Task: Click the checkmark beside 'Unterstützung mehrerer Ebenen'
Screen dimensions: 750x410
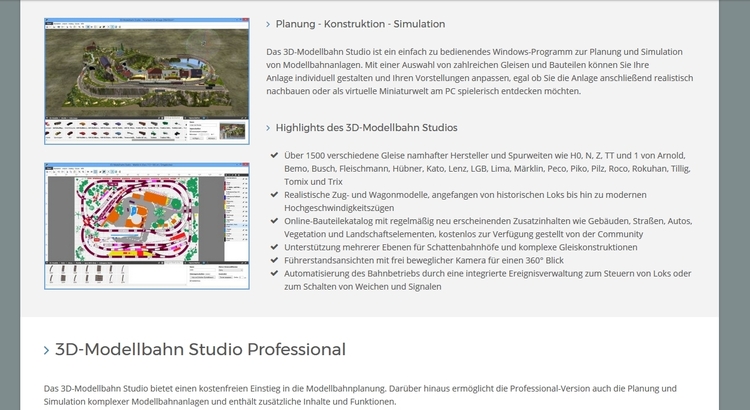Action: [274, 247]
